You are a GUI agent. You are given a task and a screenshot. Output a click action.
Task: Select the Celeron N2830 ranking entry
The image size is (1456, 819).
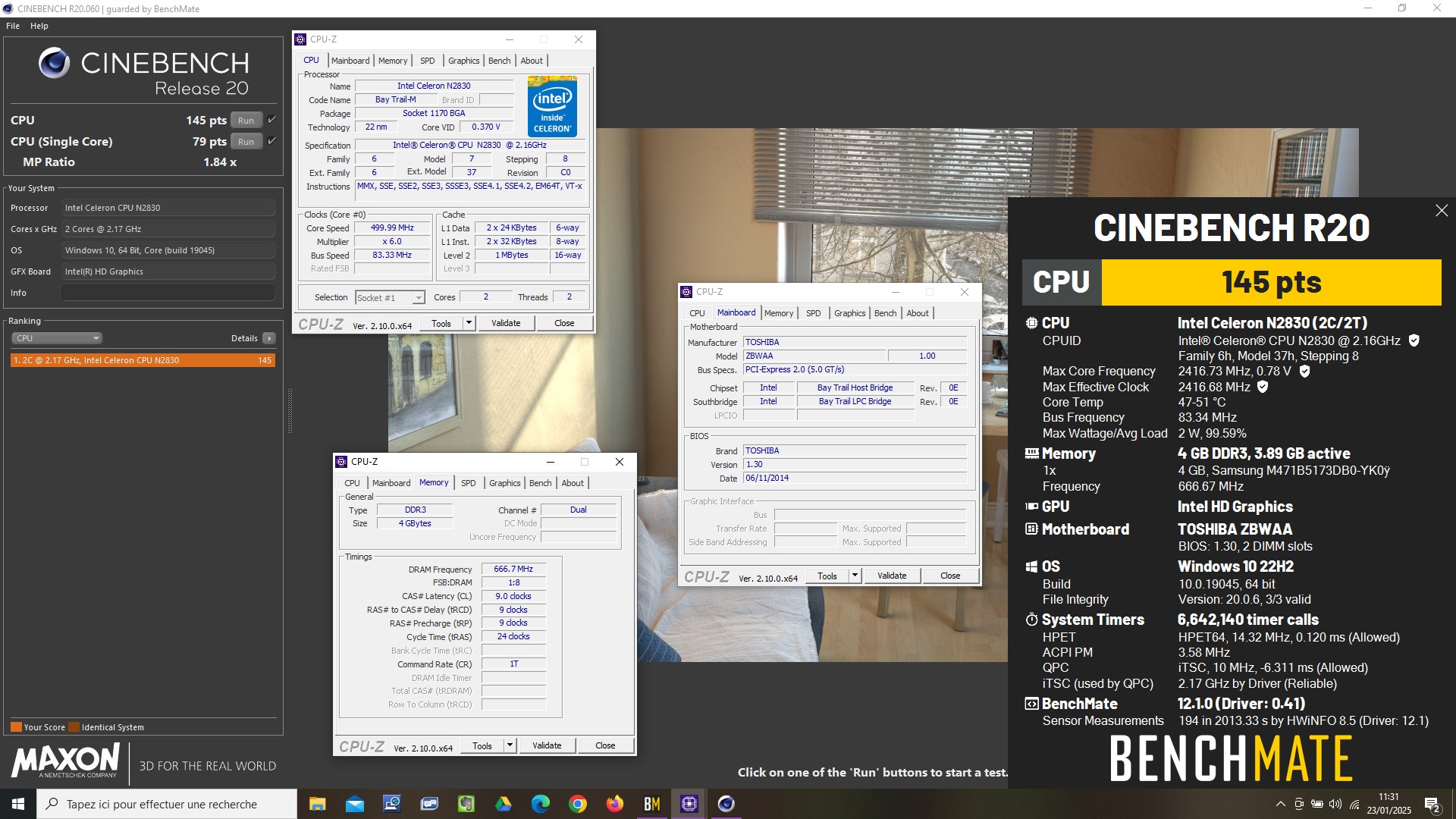click(143, 360)
